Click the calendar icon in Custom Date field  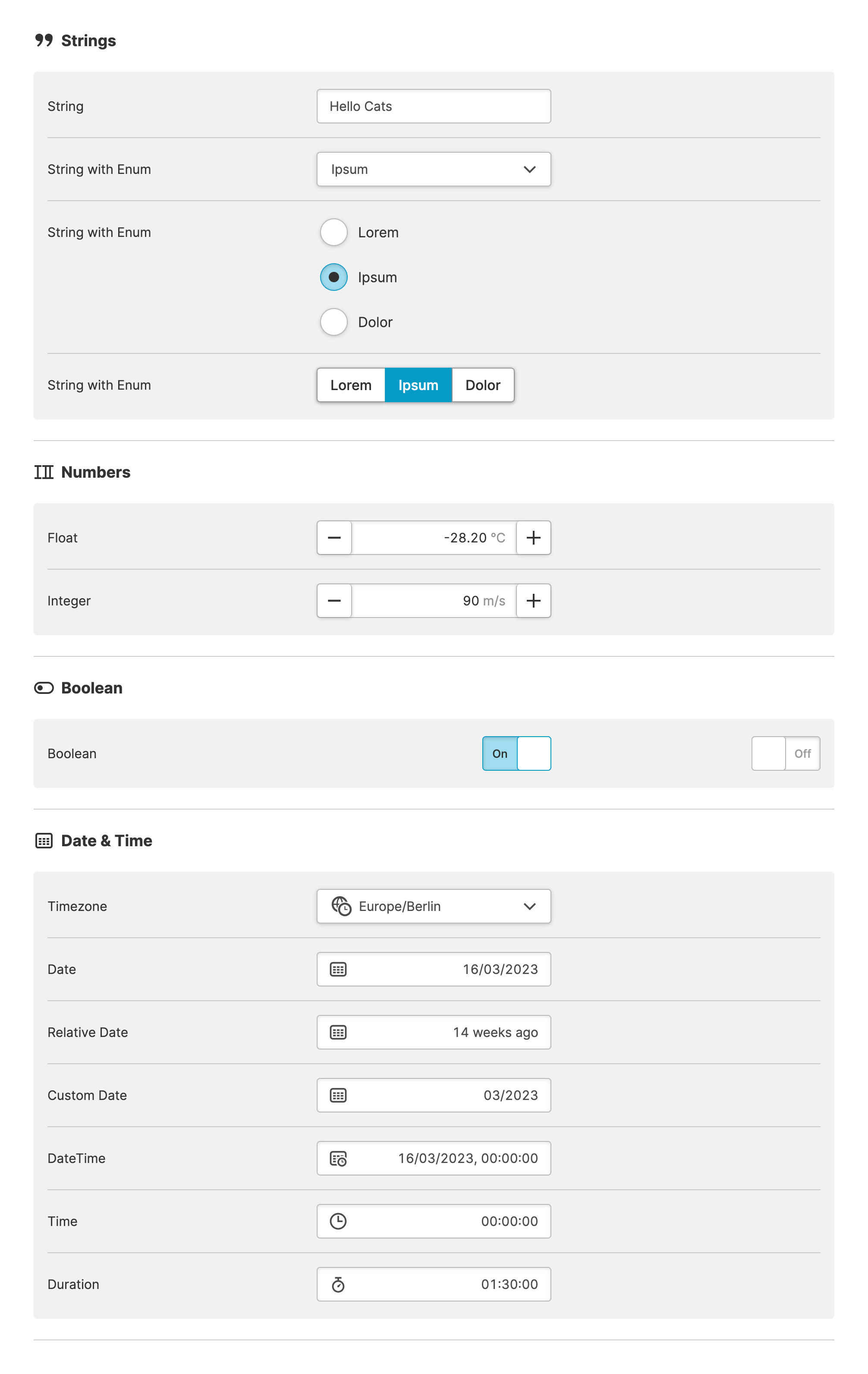[x=338, y=1095]
